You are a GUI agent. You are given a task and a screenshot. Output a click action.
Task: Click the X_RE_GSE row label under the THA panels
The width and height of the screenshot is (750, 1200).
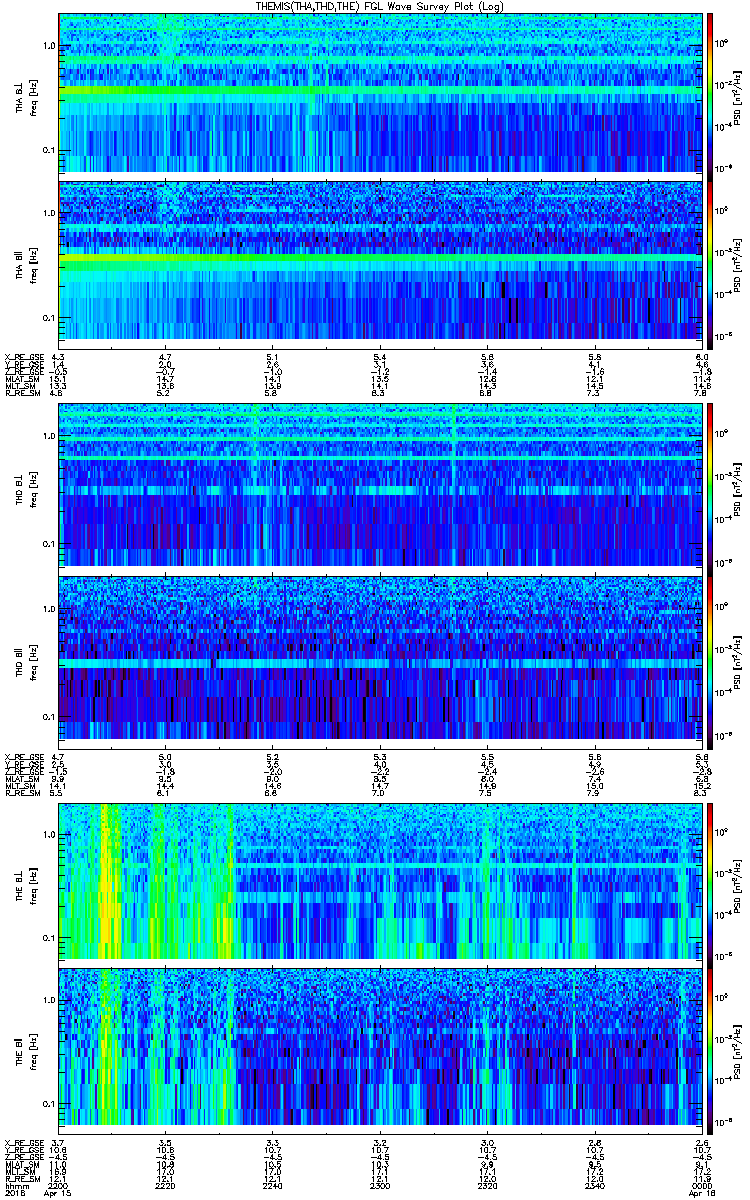22,357
